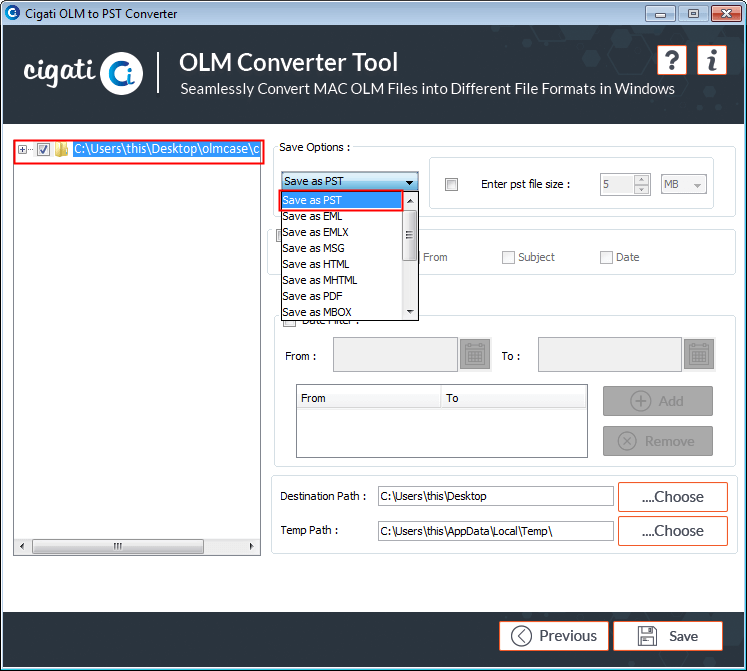747x671 pixels.
Task: Go back with the Previous button
Action: coord(554,636)
